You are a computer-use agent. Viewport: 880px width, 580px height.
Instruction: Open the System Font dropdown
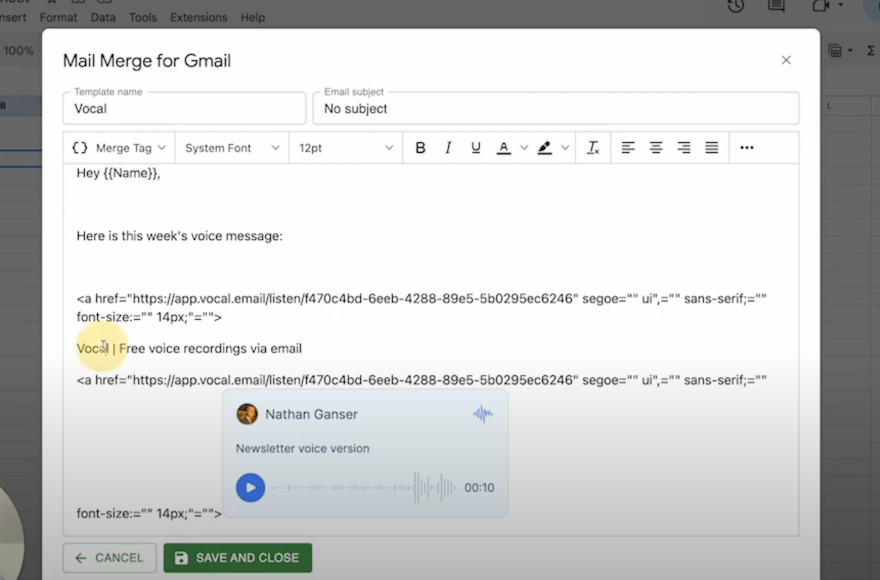click(232, 148)
